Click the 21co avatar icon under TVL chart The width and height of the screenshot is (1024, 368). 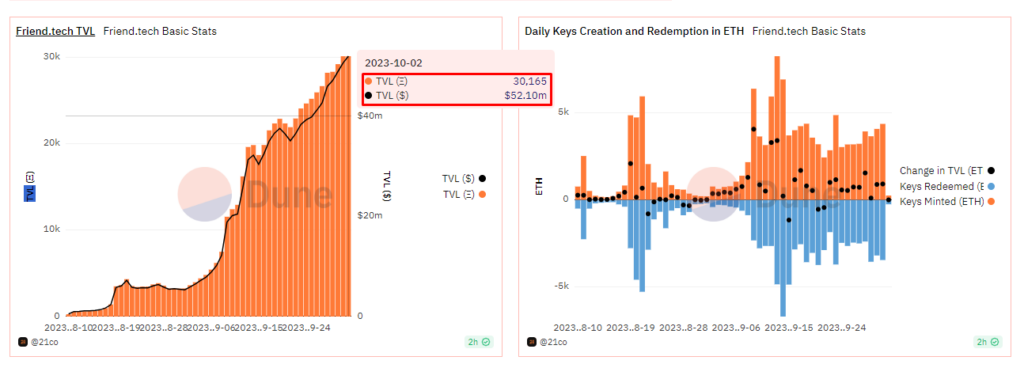click(22, 341)
